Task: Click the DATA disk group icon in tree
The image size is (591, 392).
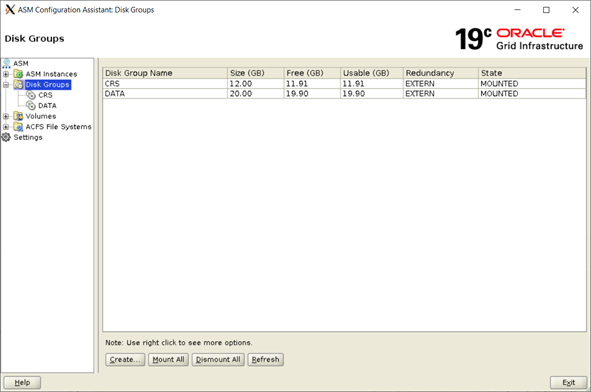Action: (31, 106)
